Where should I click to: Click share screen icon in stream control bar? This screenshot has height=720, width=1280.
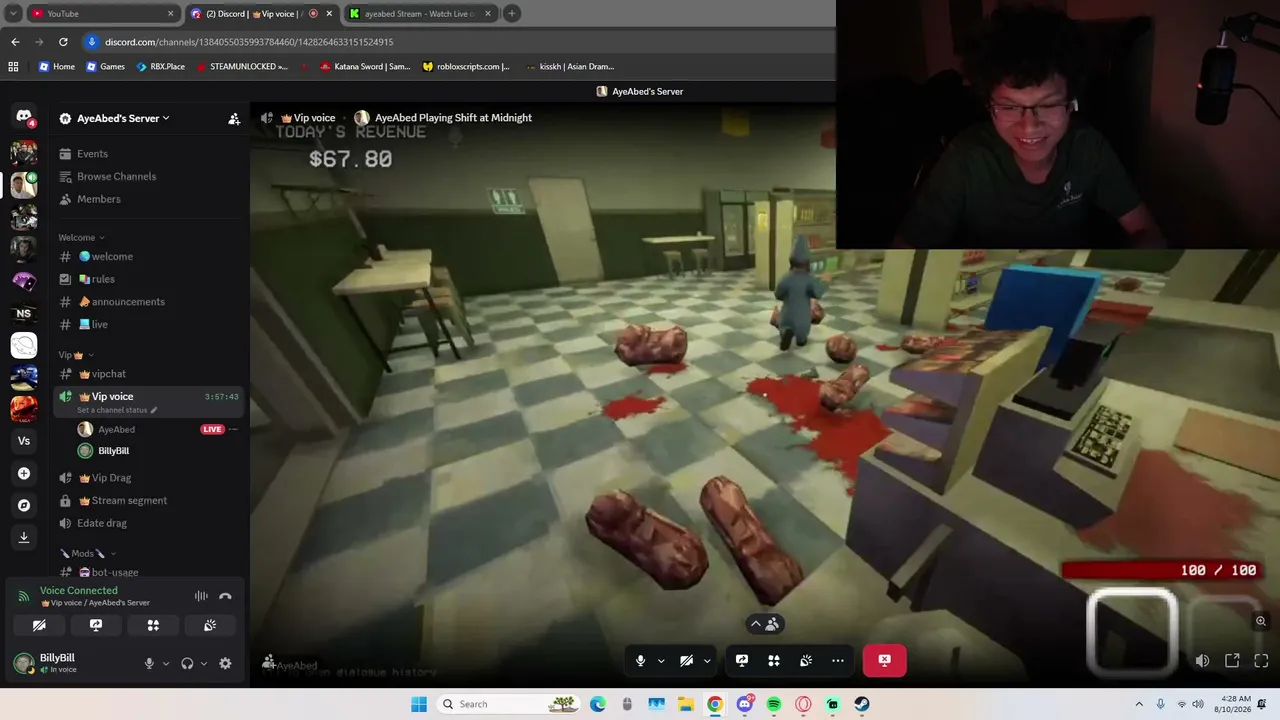[742, 660]
